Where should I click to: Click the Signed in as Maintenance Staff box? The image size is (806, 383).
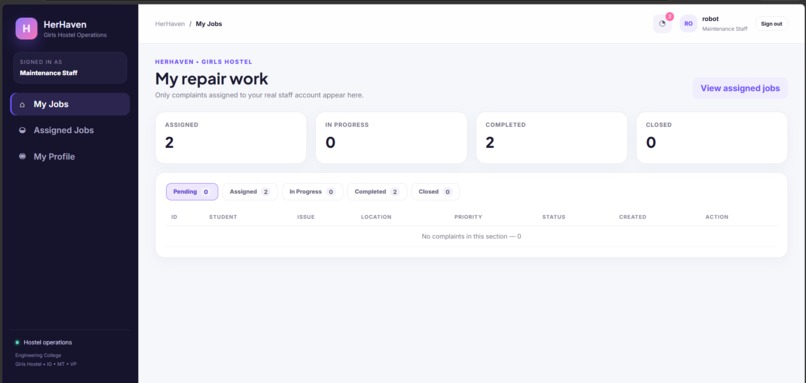tap(70, 67)
